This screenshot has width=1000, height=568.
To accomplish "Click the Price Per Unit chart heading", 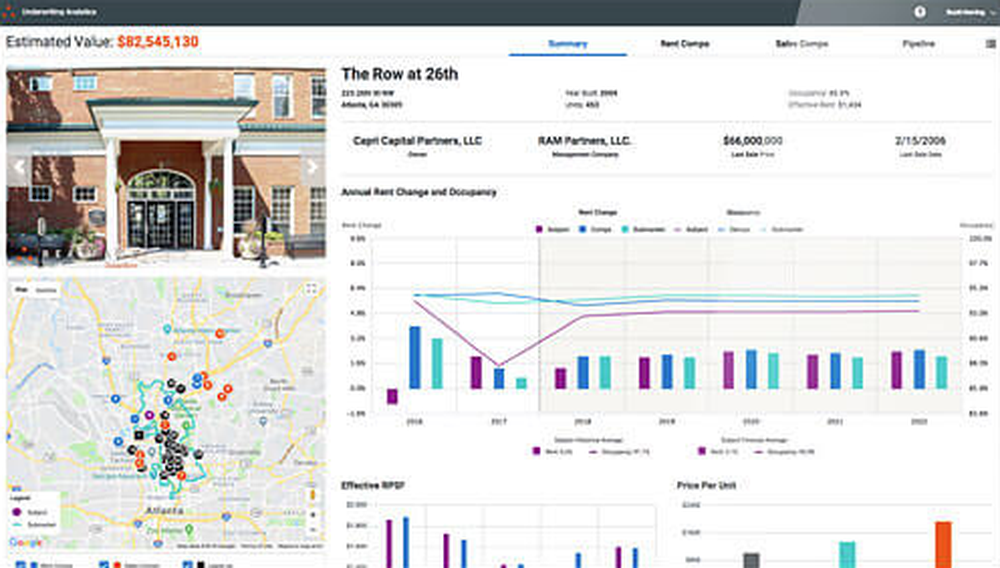I will click(706, 486).
